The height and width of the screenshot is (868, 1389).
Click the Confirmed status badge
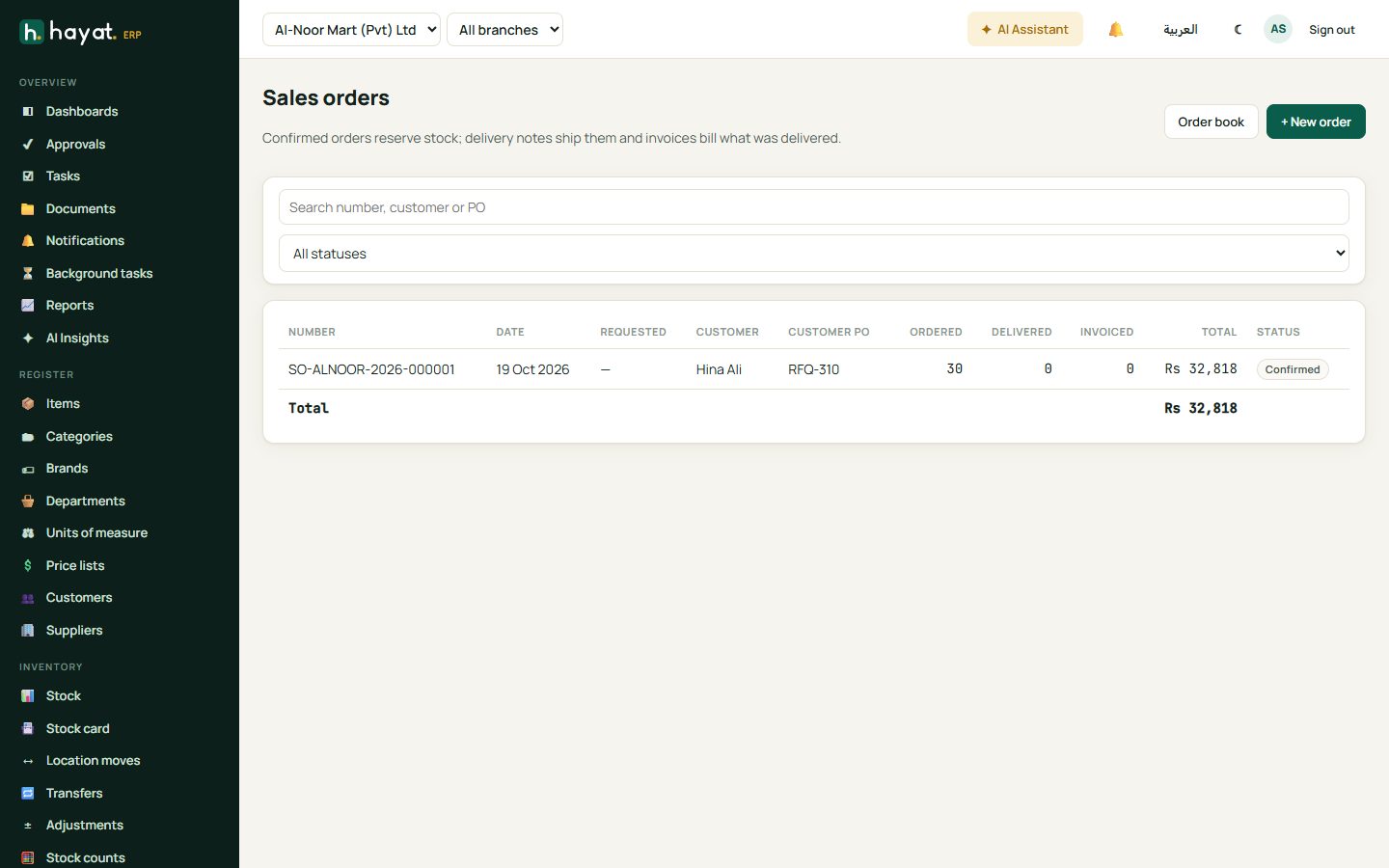coord(1293,369)
